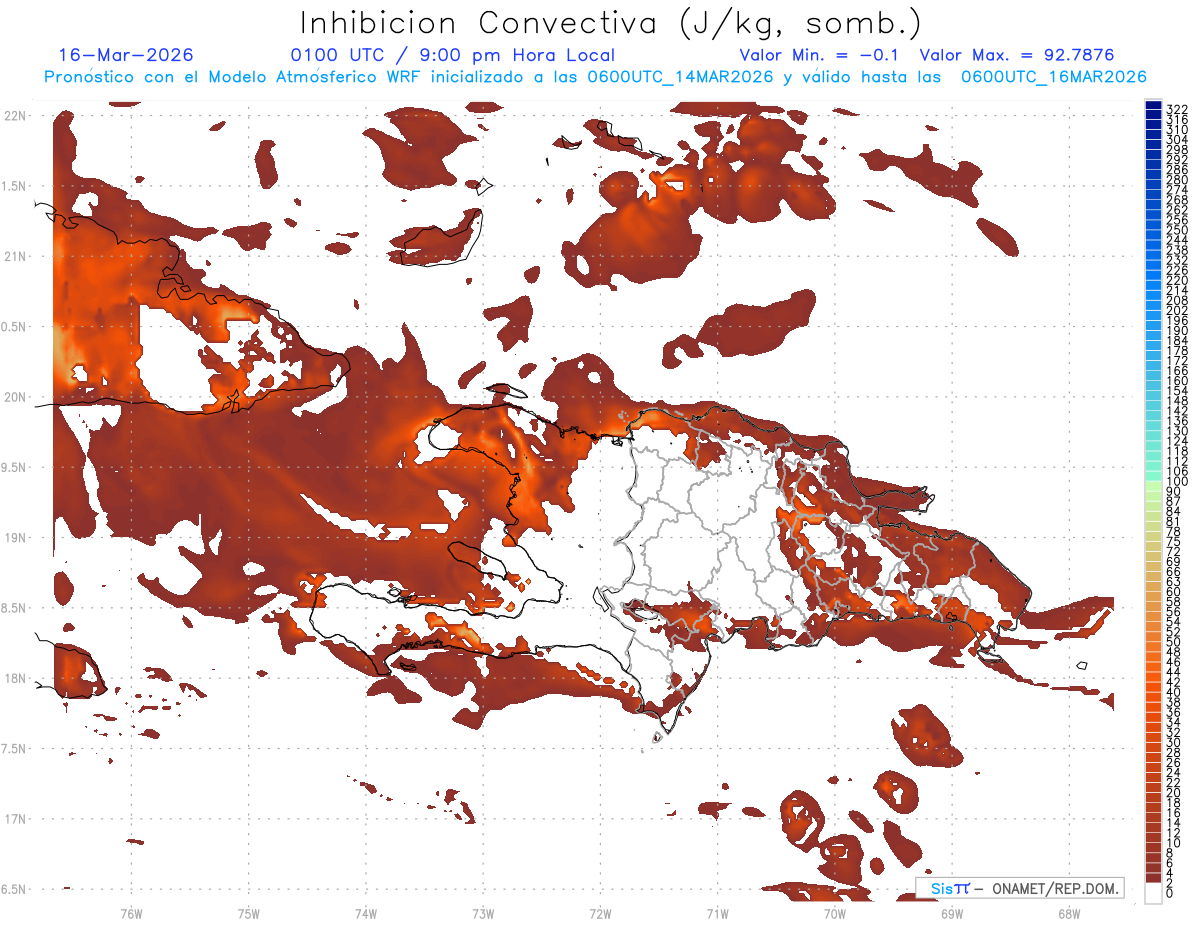Click the "202" value on the color scale
1200x927 pixels.
click(x=1176, y=311)
